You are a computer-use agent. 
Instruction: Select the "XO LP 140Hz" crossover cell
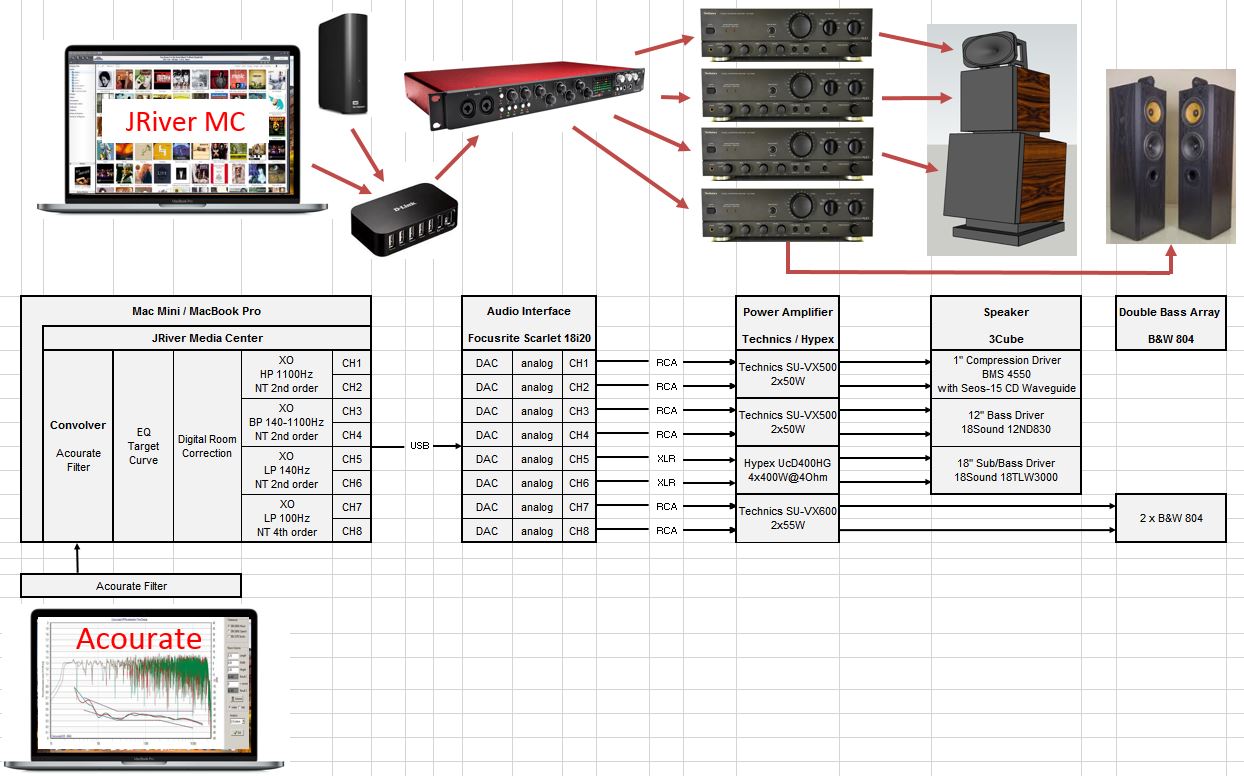coord(287,470)
